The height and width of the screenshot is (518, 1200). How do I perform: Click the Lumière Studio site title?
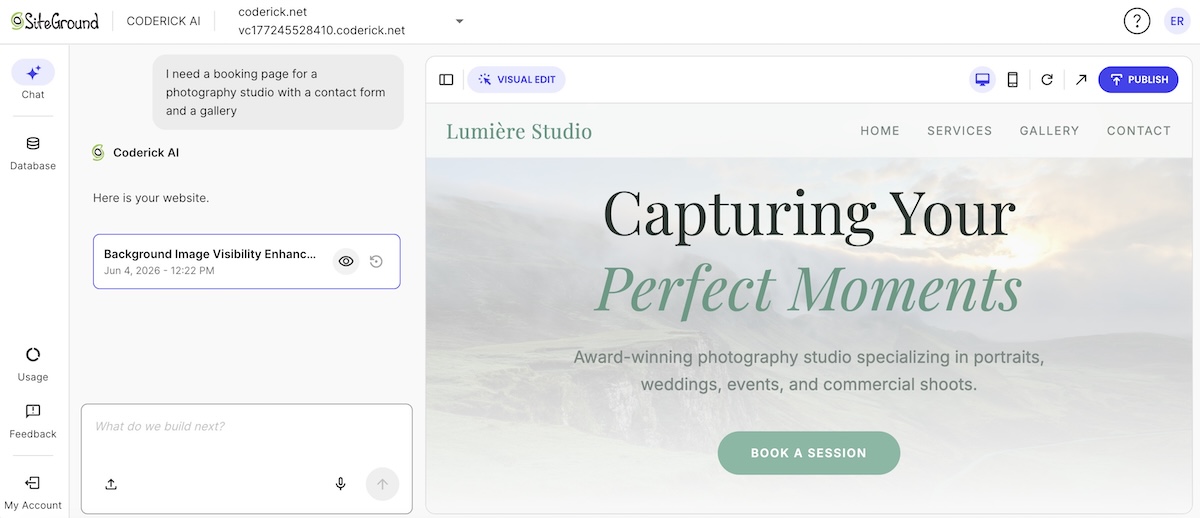pos(519,131)
